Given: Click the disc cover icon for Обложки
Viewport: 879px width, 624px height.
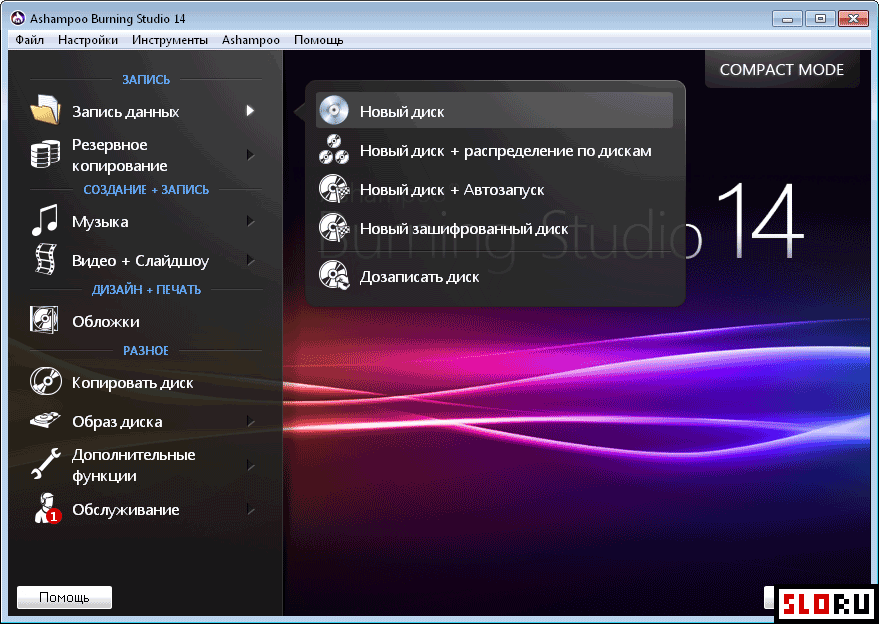Looking at the screenshot, I should click(44, 320).
